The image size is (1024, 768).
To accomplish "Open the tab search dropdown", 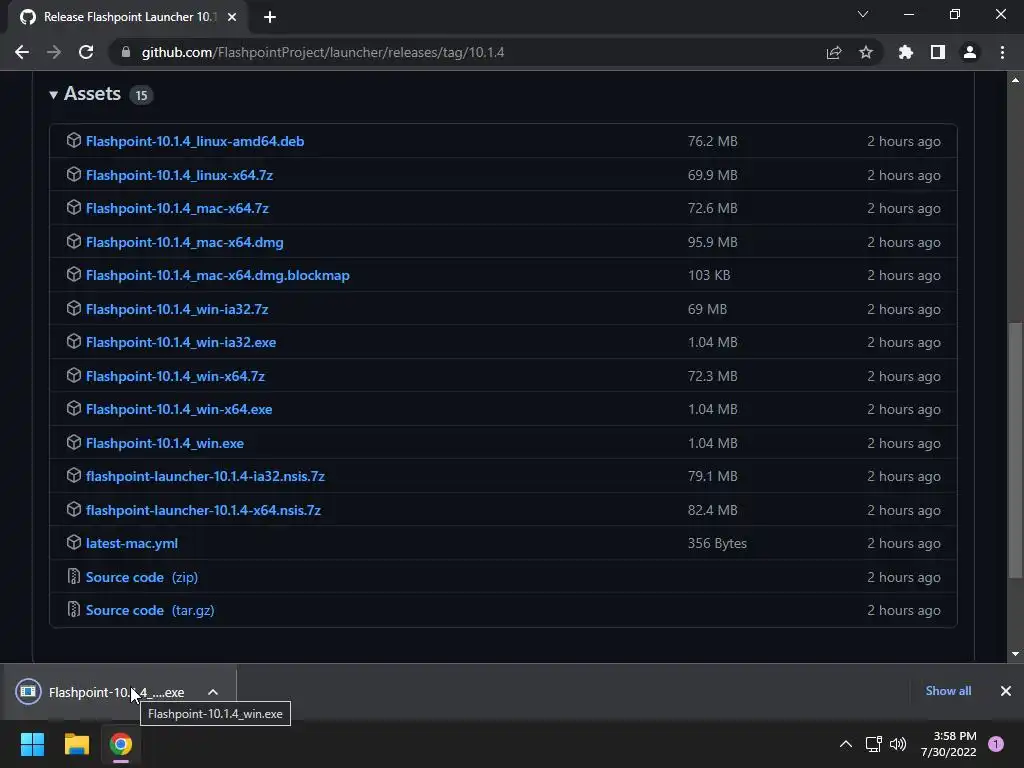I will tap(863, 14).
